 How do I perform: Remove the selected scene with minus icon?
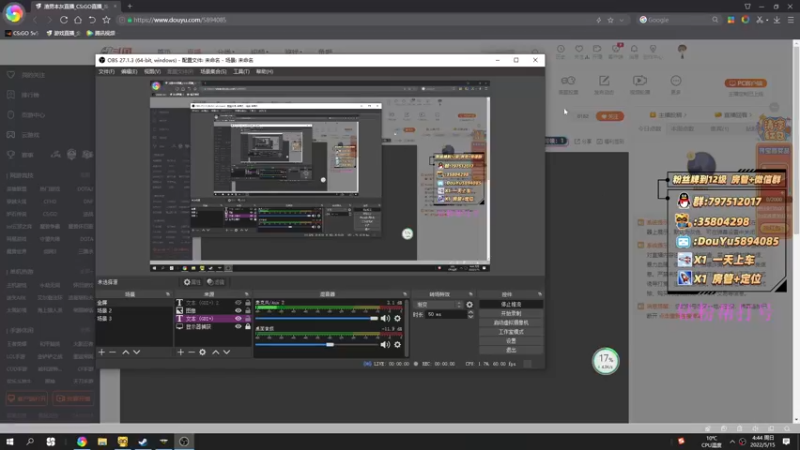pos(113,352)
